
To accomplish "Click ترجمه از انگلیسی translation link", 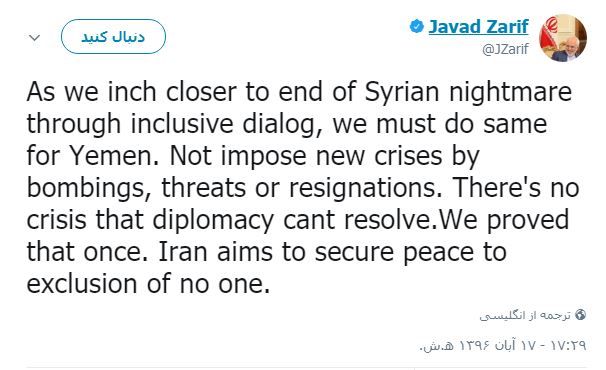I will point(525,315).
